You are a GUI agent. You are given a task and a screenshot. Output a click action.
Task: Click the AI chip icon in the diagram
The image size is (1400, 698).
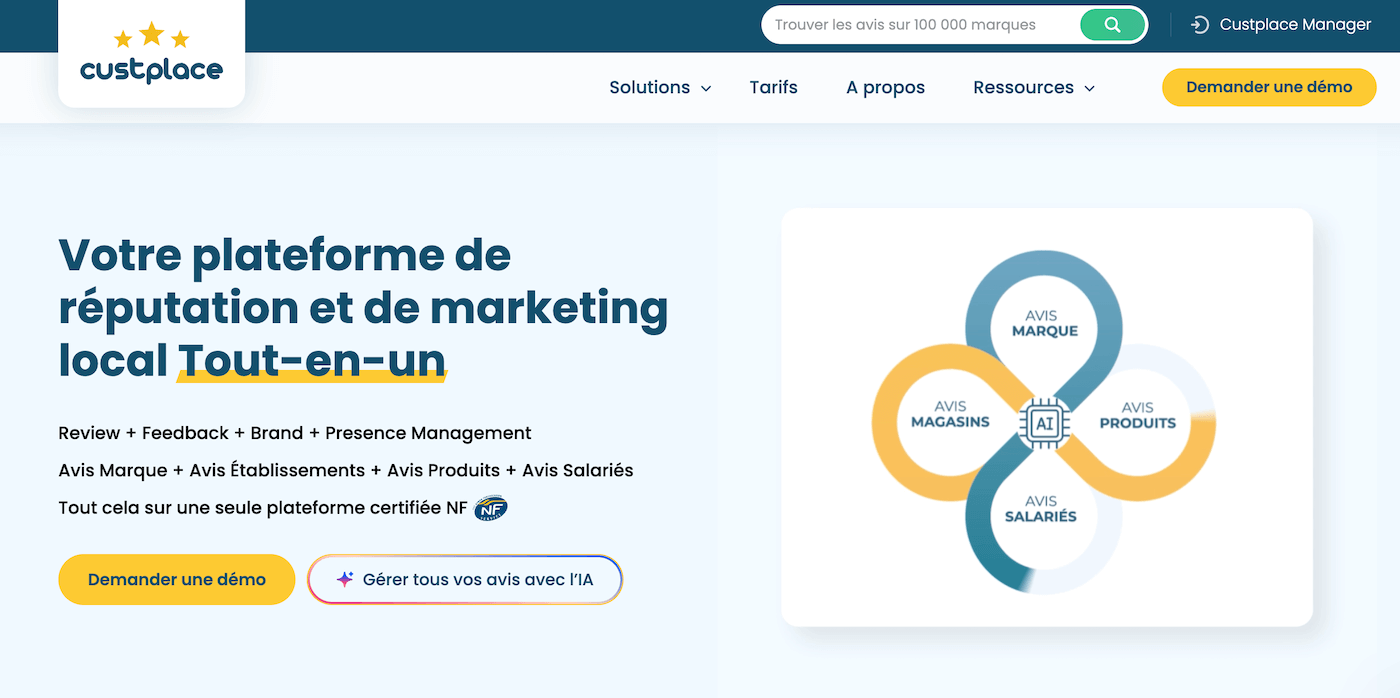tap(1045, 423)
